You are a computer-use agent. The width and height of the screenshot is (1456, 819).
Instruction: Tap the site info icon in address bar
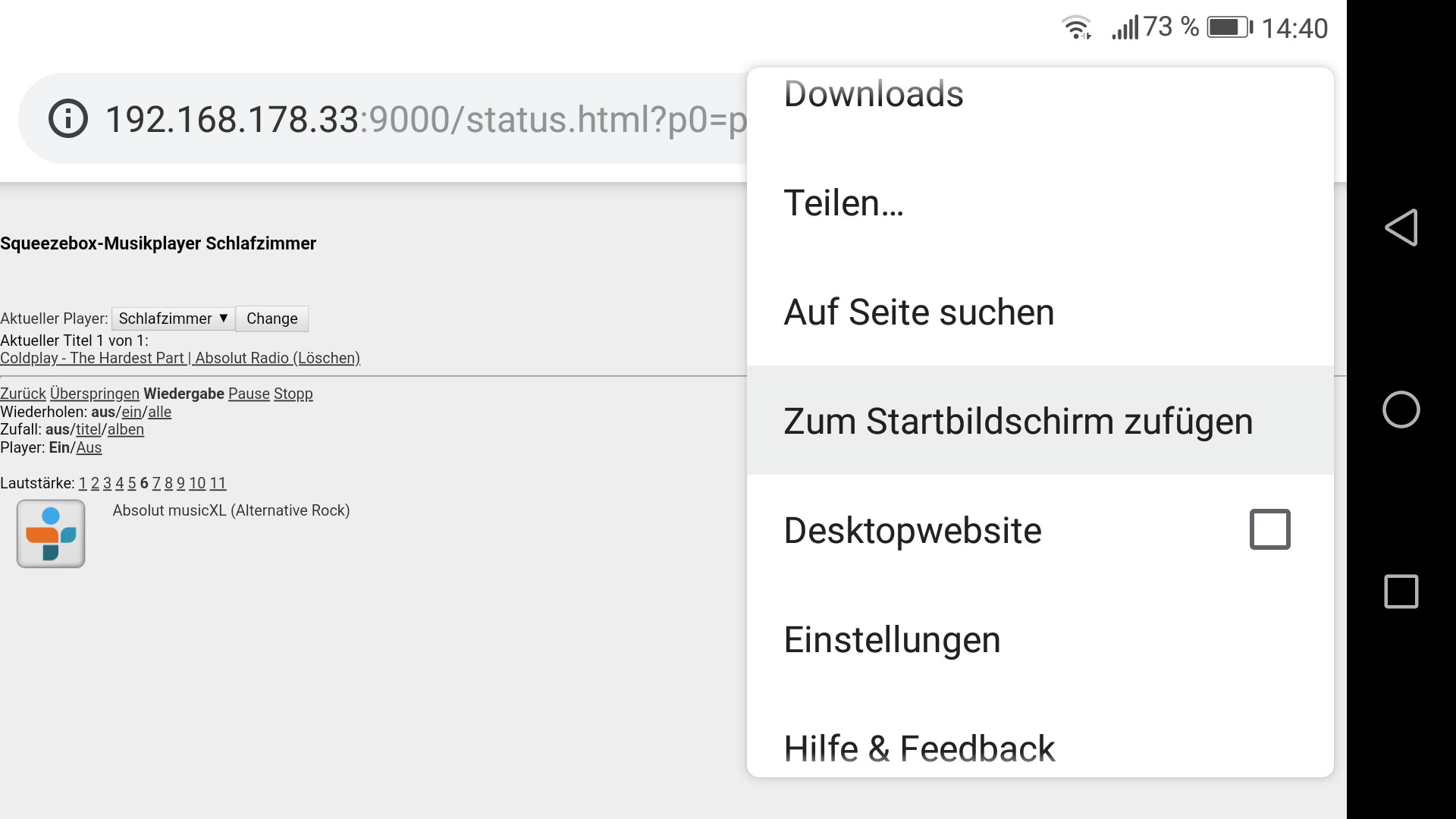pos(68,119)
